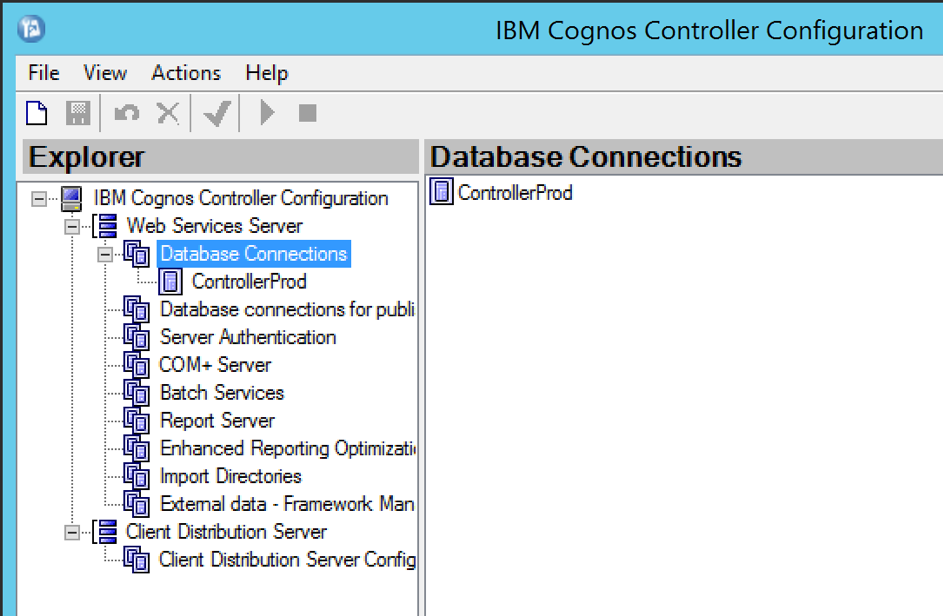This screenshot has width=943, height=616.
Task: Select Report Server label
Action: [217, 420]
